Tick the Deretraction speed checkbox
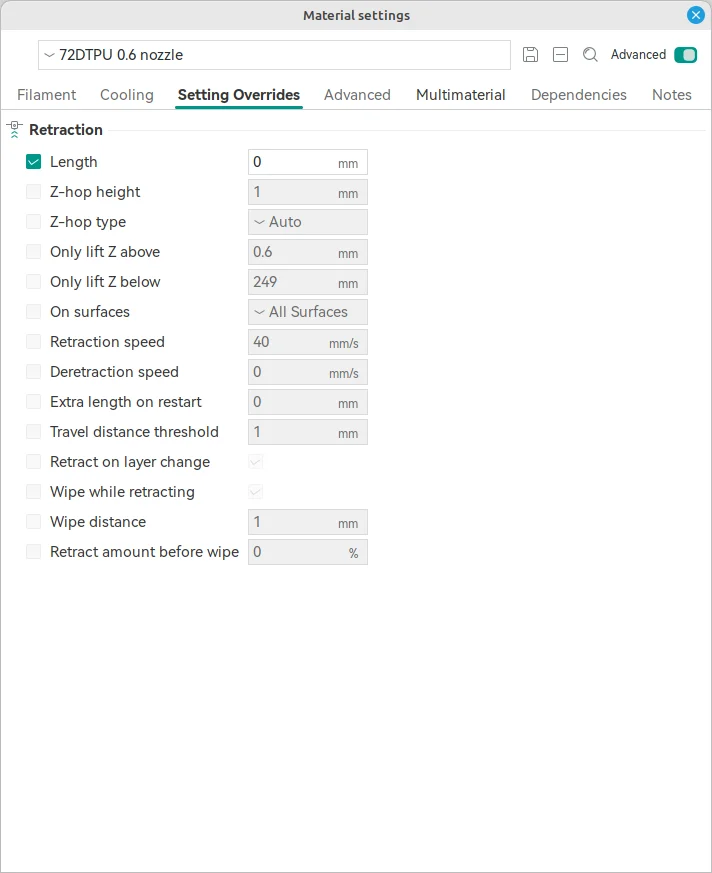712x873 pixels. click(x=33, y=372)
